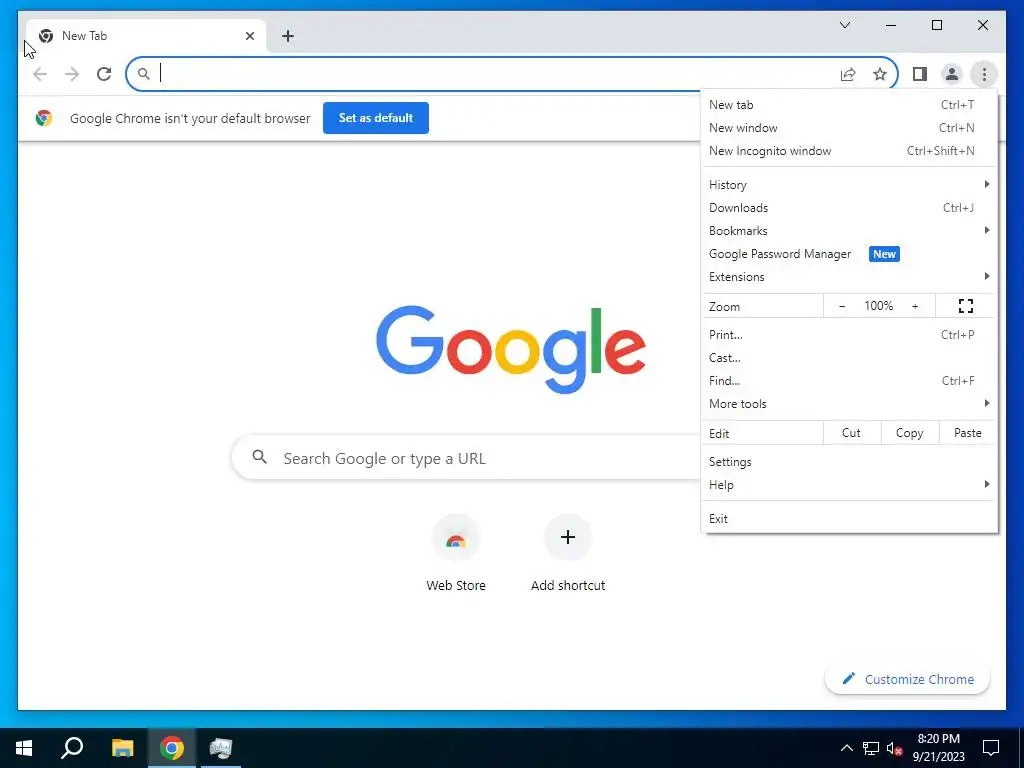Click the Search Google or type a URL box
This screenshot has width=1024, height=768.
[466, 458]
